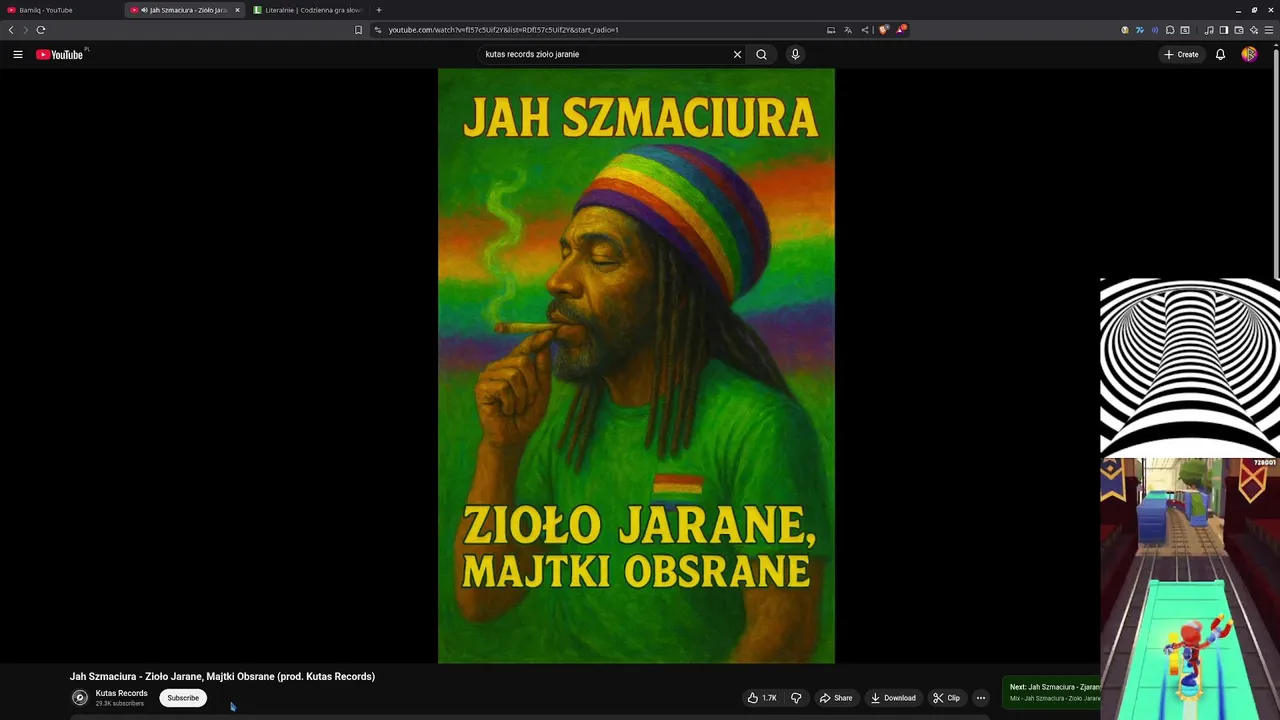Open the Brave Shields lion icon
The height and width of the screenshot is (720, 1280).
(x=883, y=30)
